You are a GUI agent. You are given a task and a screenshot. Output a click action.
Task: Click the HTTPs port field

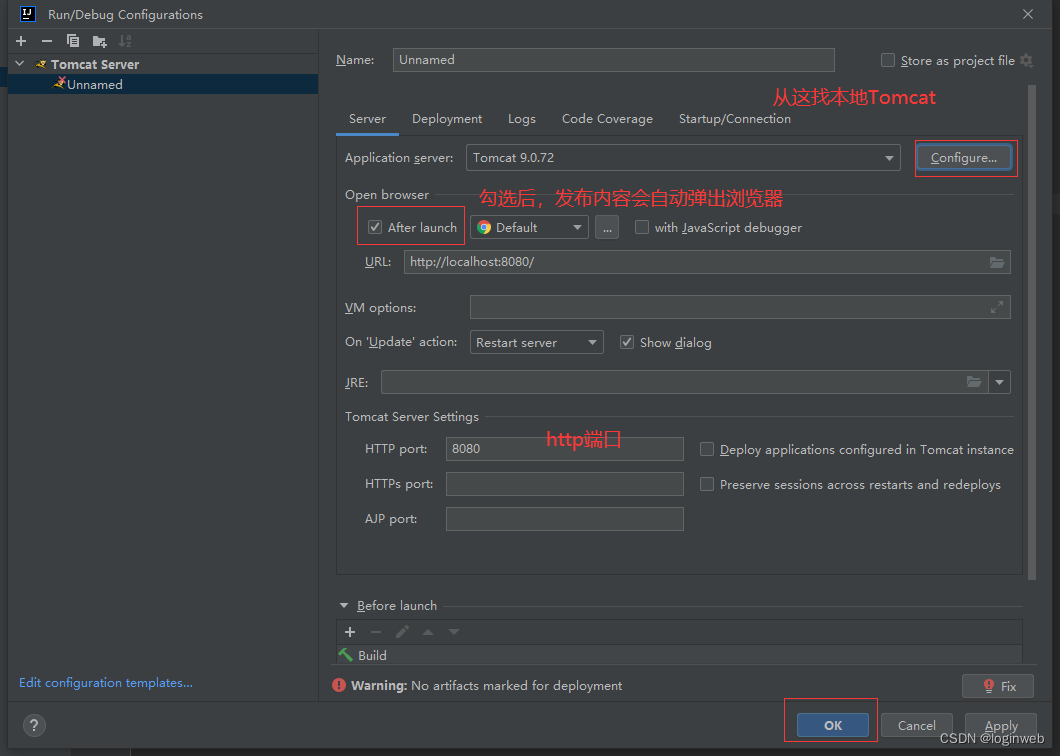click(x=564, y=483)
